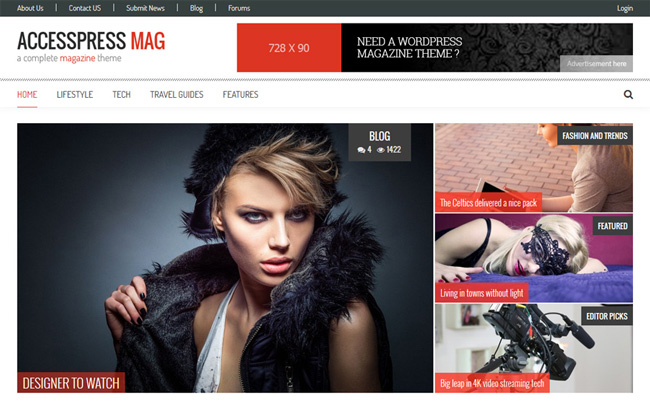Open TRAVEL GUIDES menu
This screenshot has width=650, height=405.
(x=177, y=95)
